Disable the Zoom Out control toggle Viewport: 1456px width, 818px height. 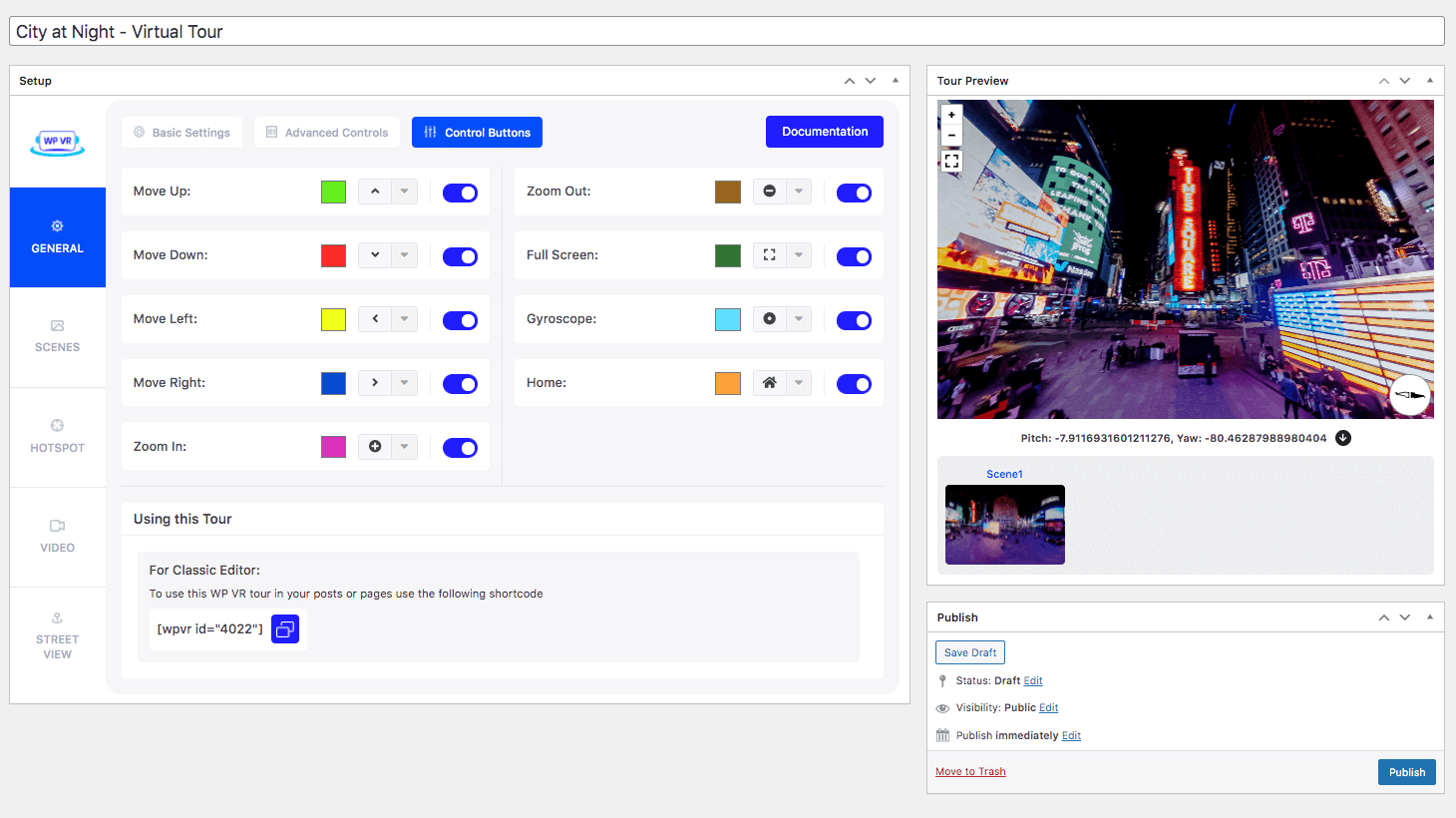(854, 193)
